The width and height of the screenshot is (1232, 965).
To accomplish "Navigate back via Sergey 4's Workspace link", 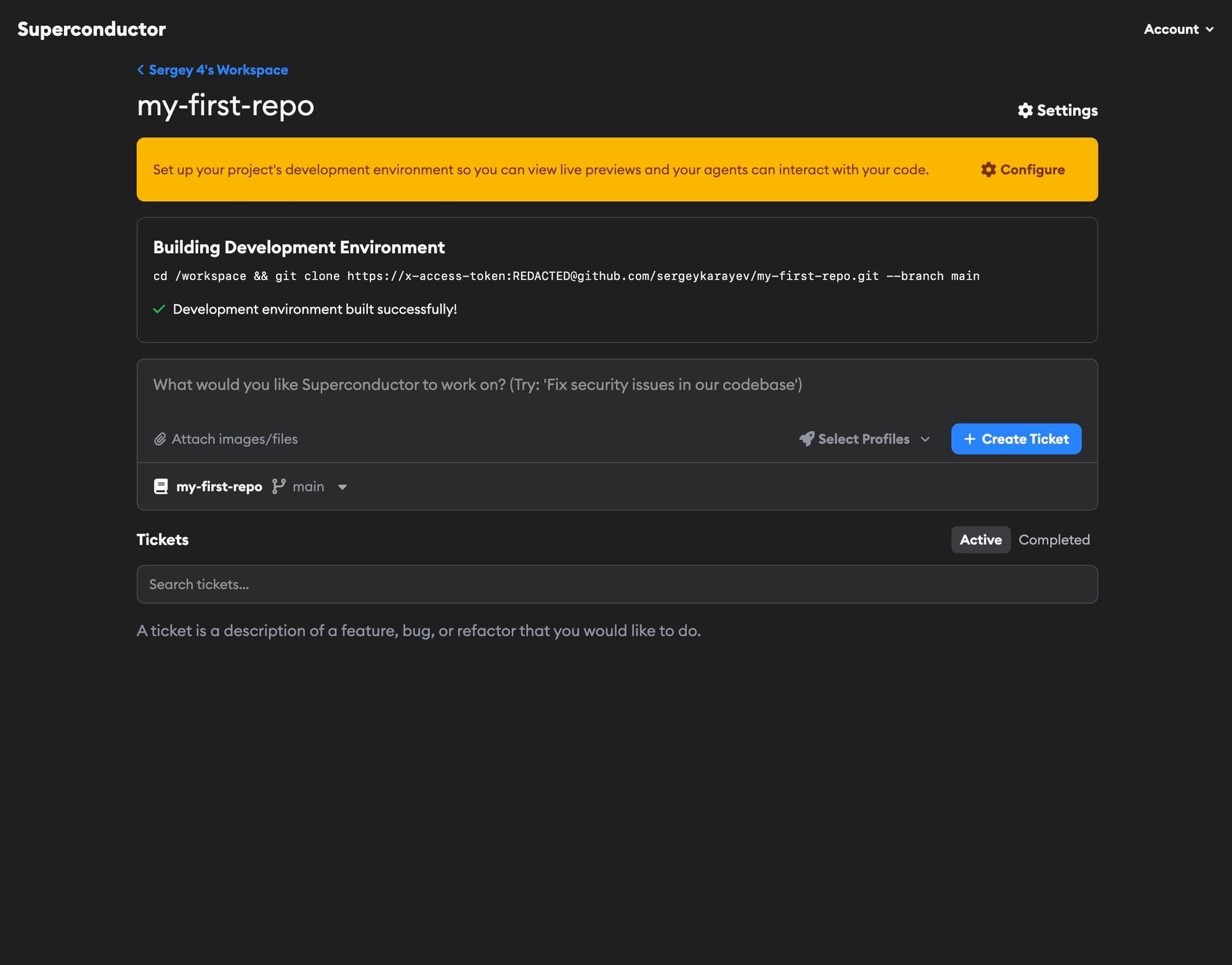I will point(217,70).
